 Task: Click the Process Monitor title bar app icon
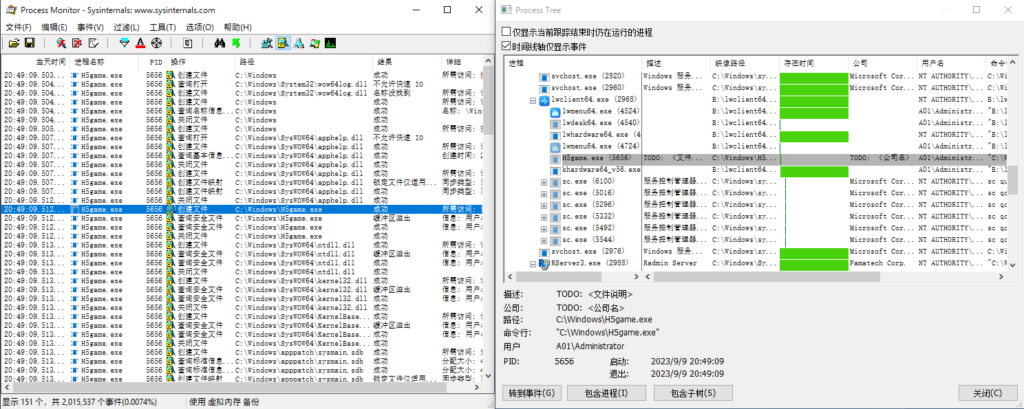10,10
